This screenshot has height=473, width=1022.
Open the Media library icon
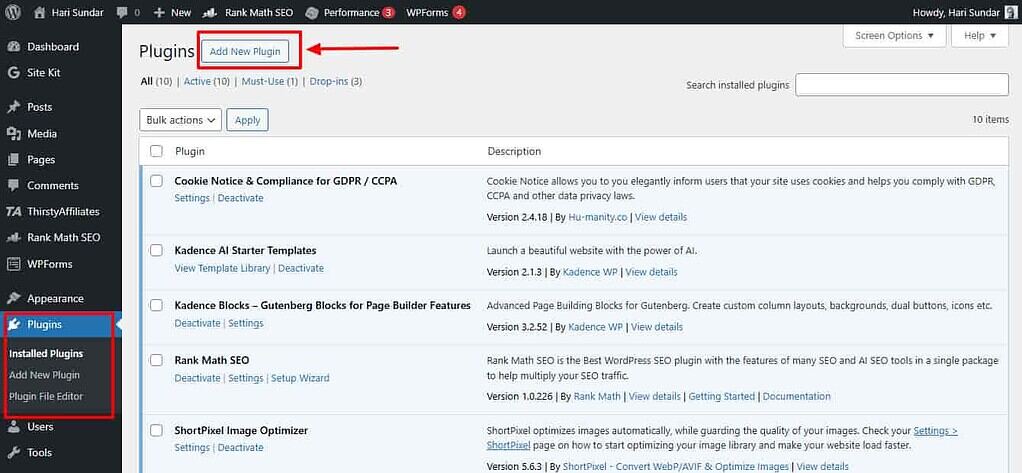[14, 134]
